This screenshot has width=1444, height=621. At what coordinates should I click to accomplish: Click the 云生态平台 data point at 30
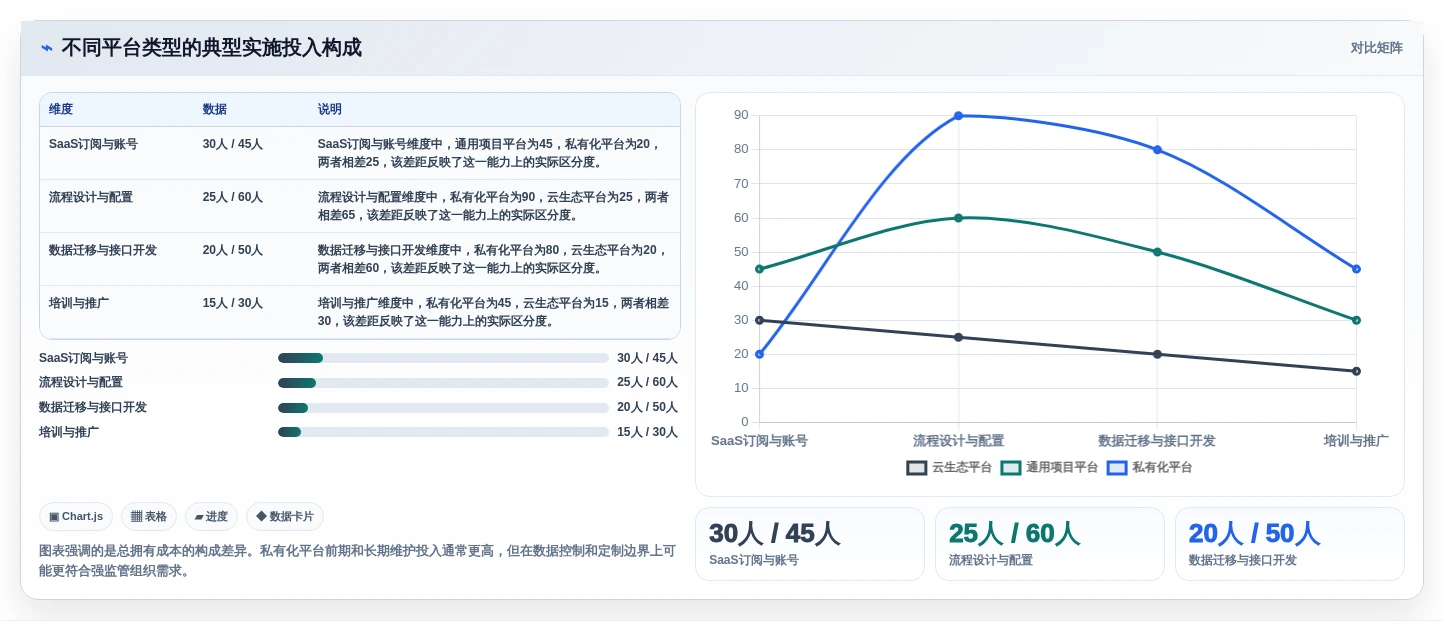tap(759, 320)
